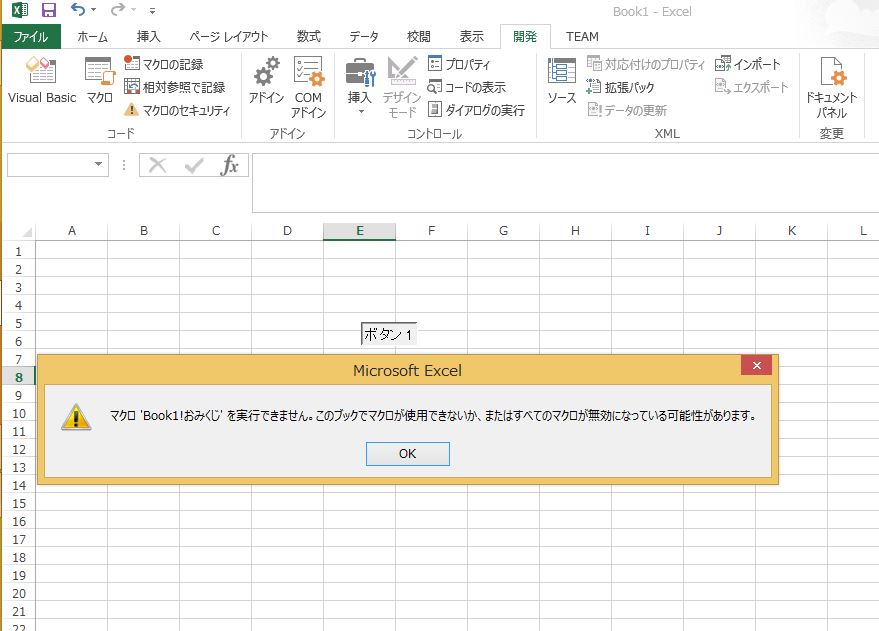Select the 開発 (Developer) tab
This screenshot has height=631, width=879.
[525, 36]
